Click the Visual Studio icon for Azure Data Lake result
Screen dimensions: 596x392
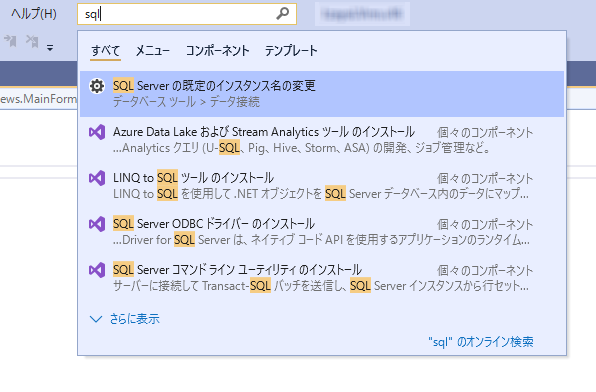97,132
